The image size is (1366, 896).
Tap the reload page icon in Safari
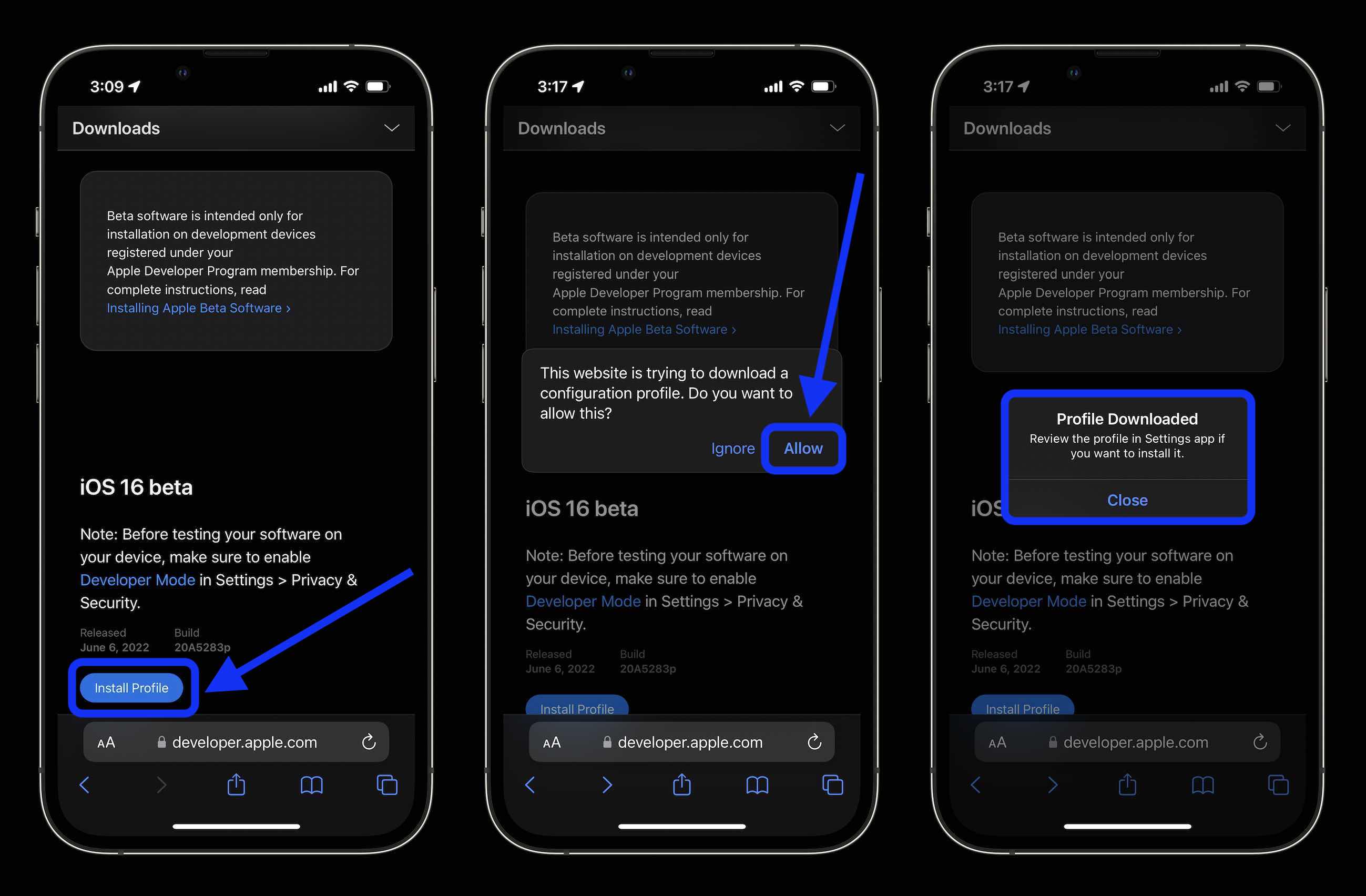(x=369, y=741)
